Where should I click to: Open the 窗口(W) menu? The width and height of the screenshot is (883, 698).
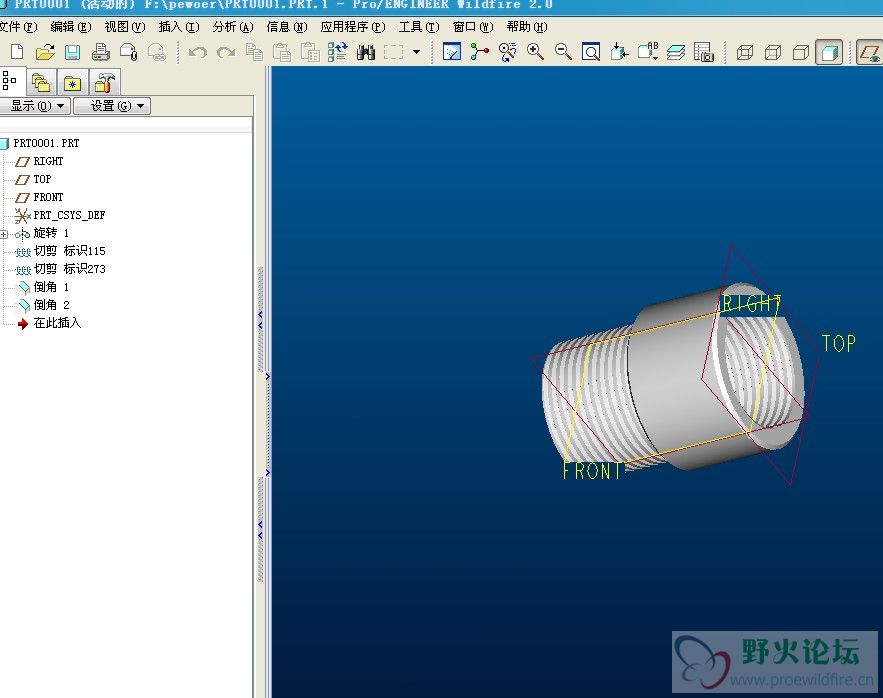click(x=473, y=26)
